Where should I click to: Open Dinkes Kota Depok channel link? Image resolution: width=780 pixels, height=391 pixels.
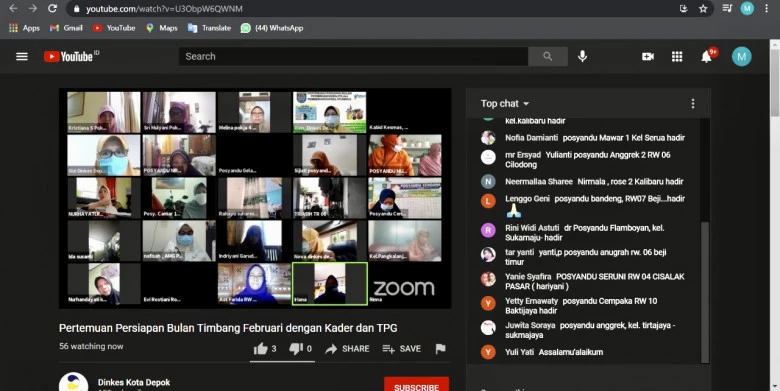point(134,382)
